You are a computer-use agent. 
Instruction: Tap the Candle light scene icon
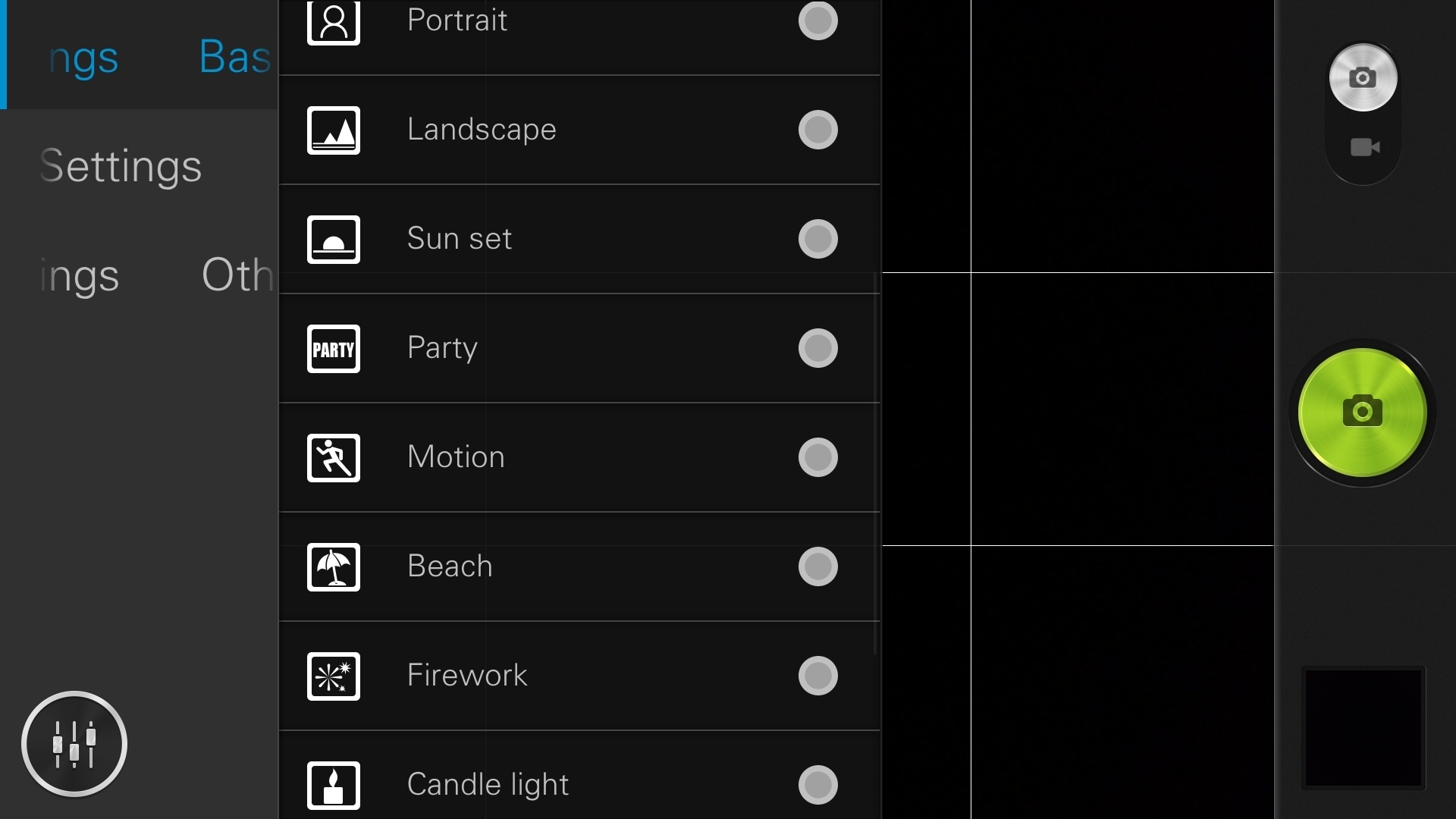(334, 786)
